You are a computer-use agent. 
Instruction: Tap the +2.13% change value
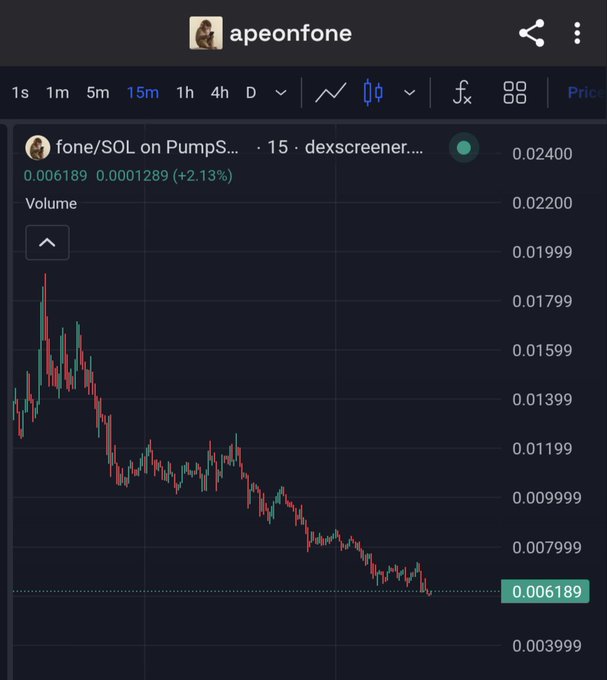202,176
